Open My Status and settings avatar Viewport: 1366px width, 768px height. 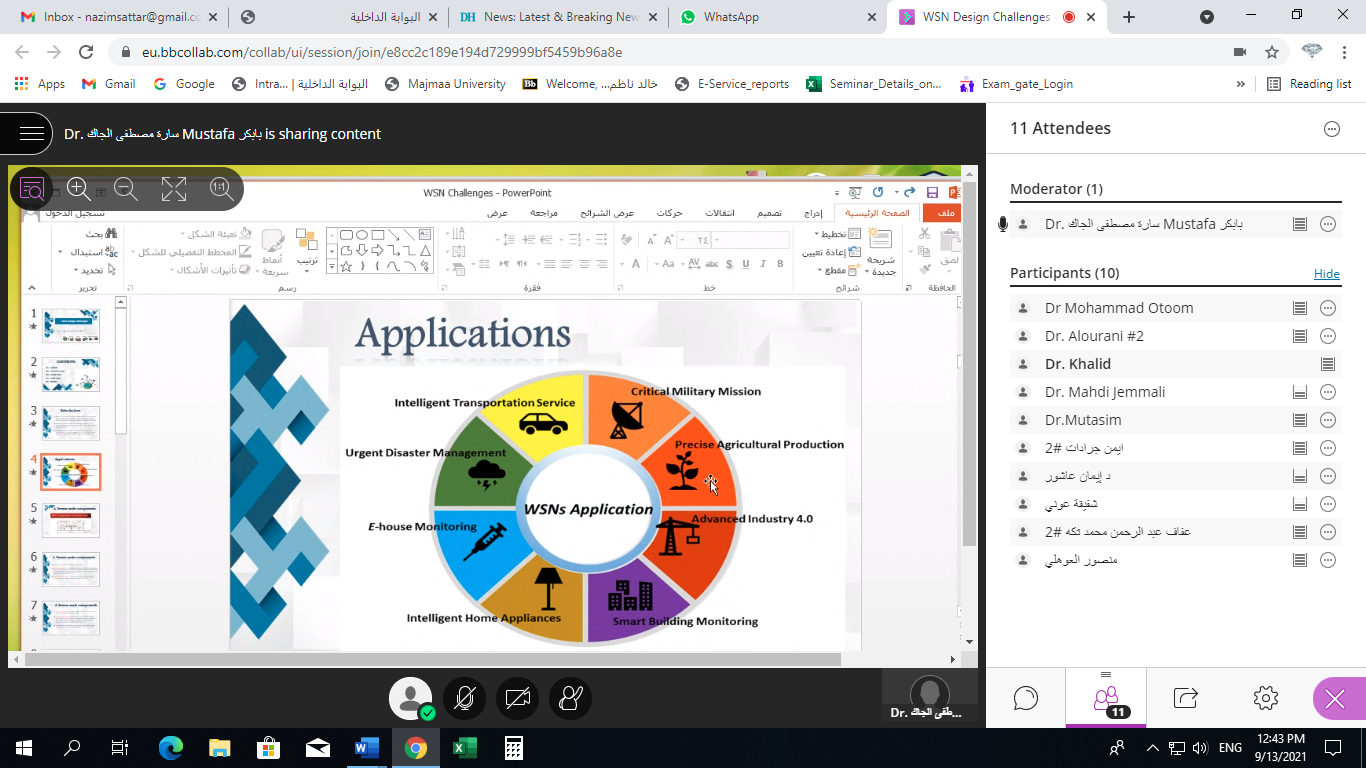pyautogui.click(x=410, y=698)
